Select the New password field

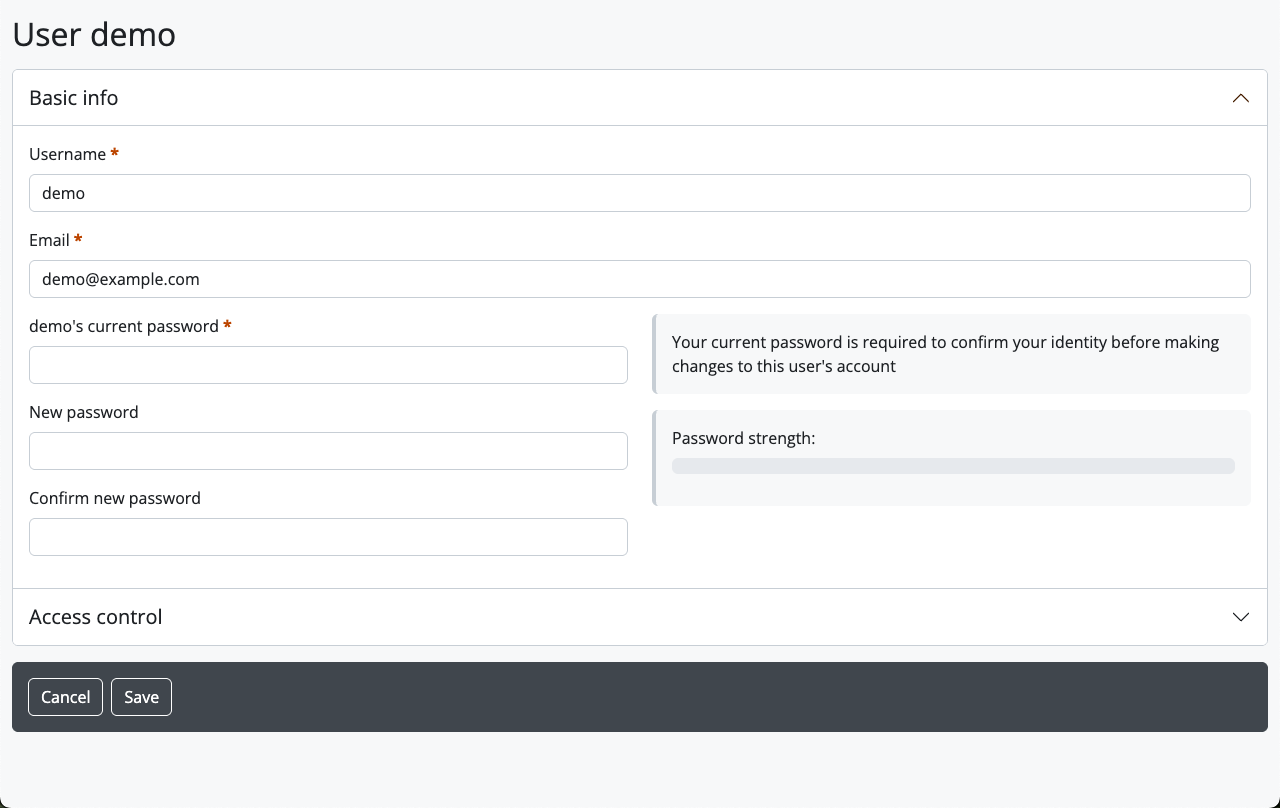tap(328, 451)
